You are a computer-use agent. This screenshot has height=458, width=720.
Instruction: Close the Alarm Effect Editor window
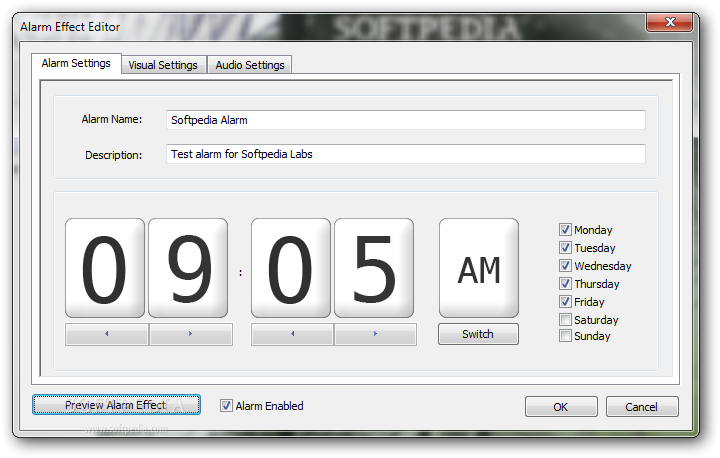coord(669,22)
